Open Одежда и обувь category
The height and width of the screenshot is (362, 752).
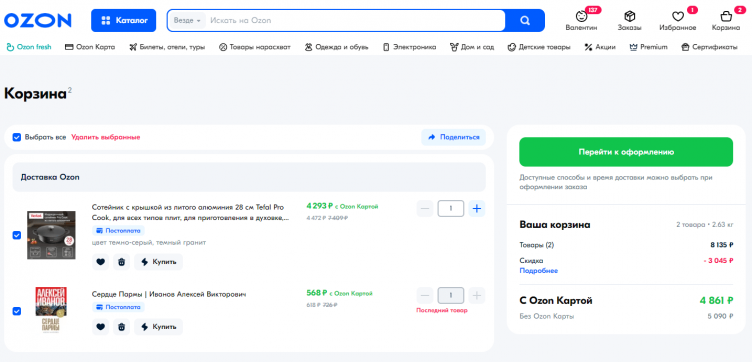336,47
